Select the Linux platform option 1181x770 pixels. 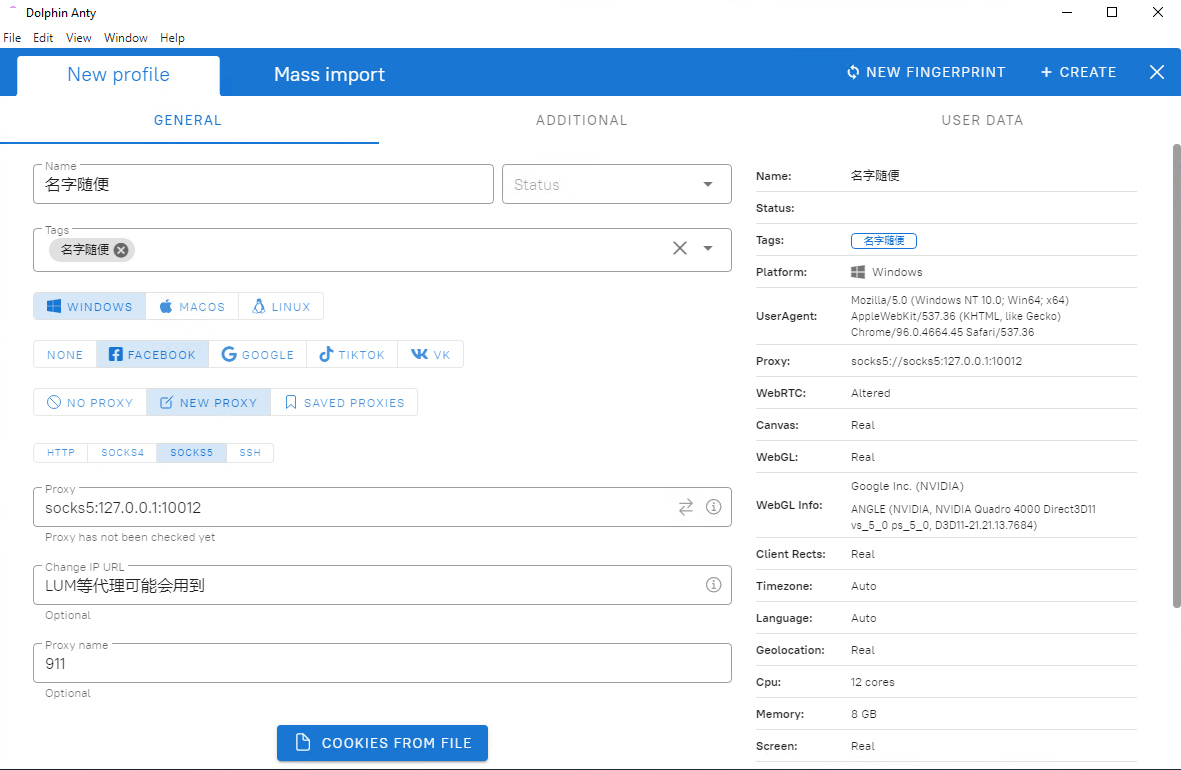[281, 307]
